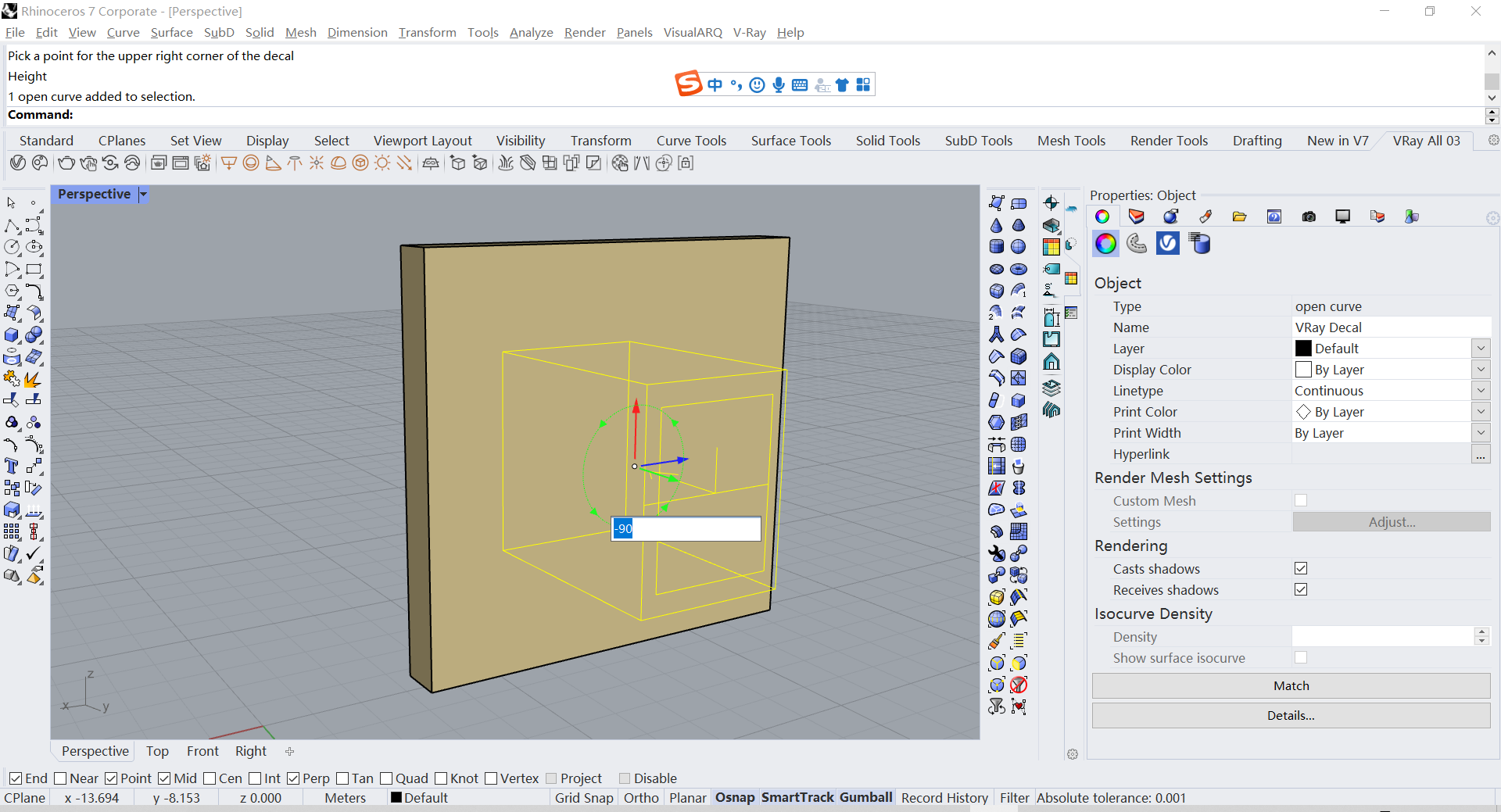Open the Print Color dropdown
Image resolution: width=1501 pixels, height=812 pixels.
tap(1481, 412)
